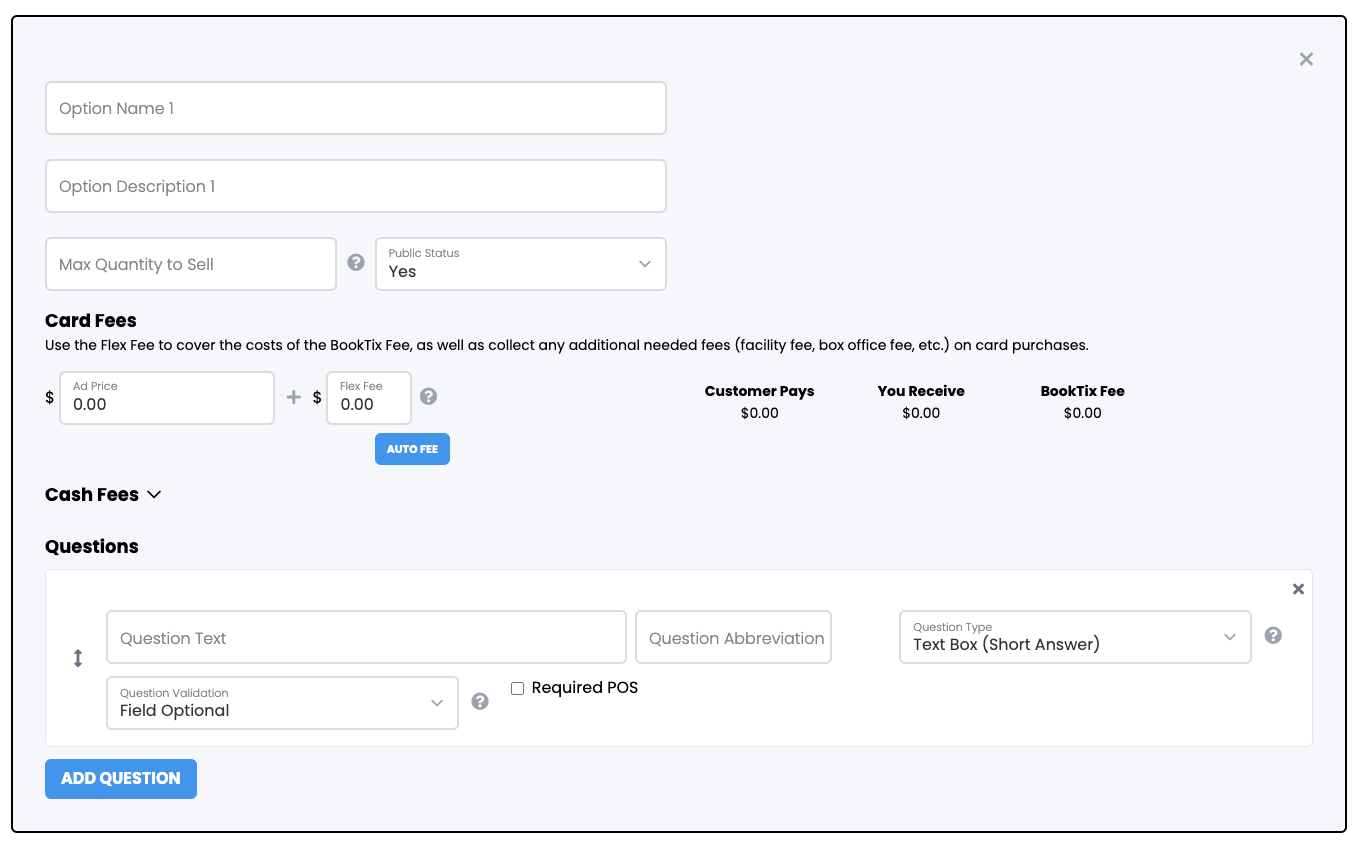Click help icon next to Max Quantity field
The width and height of the screenshot is (1356, 850).
tap(355, 263)
